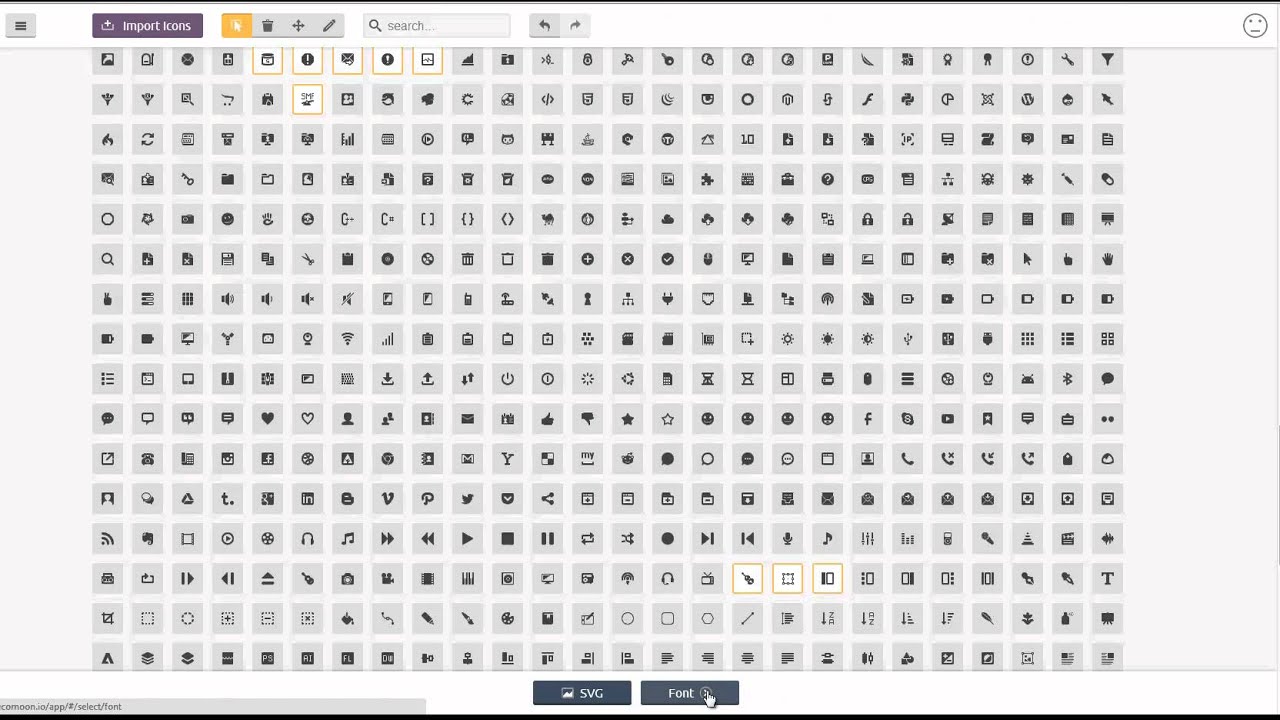Select the play triangle icon

[x=467, y=539]
